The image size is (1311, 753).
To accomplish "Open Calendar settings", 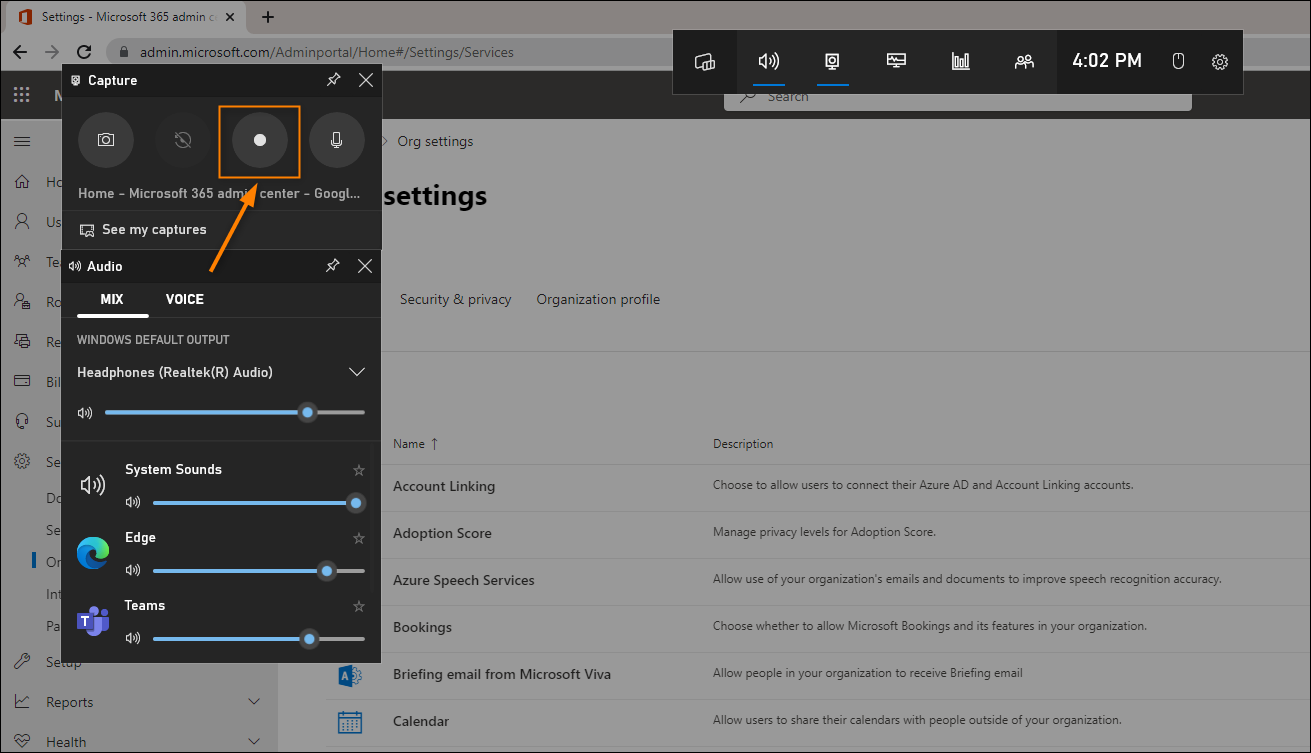I will point(421,721).
